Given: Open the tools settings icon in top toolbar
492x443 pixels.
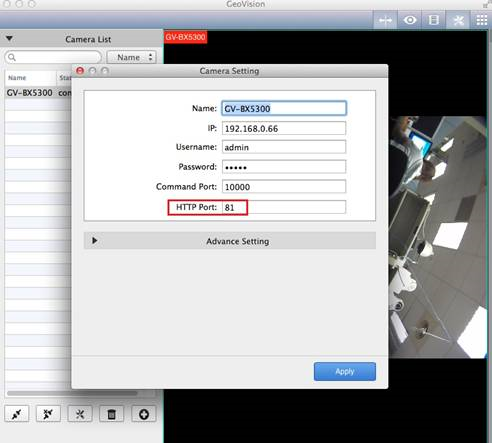Looking at the screenshot, I should [x=458, y=20].
